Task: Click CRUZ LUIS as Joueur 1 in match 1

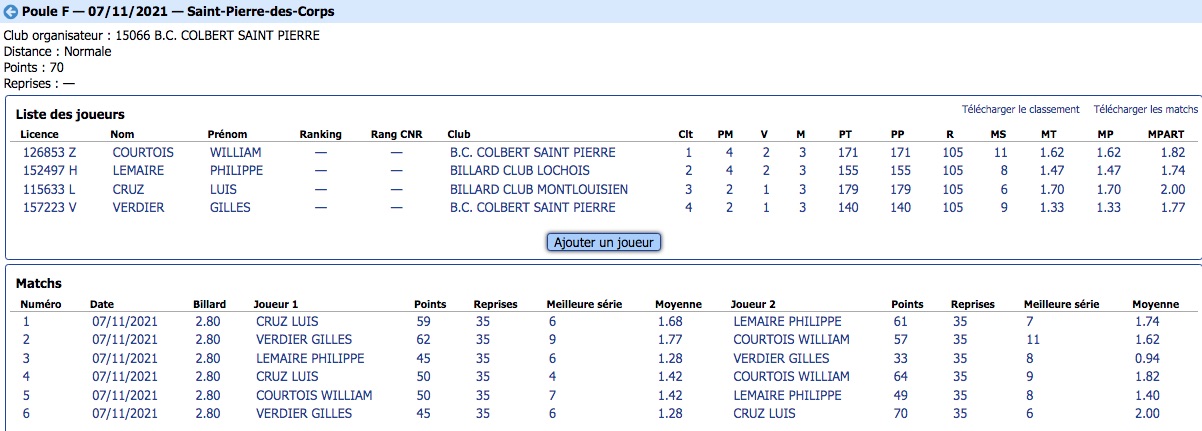Action: 287,322
